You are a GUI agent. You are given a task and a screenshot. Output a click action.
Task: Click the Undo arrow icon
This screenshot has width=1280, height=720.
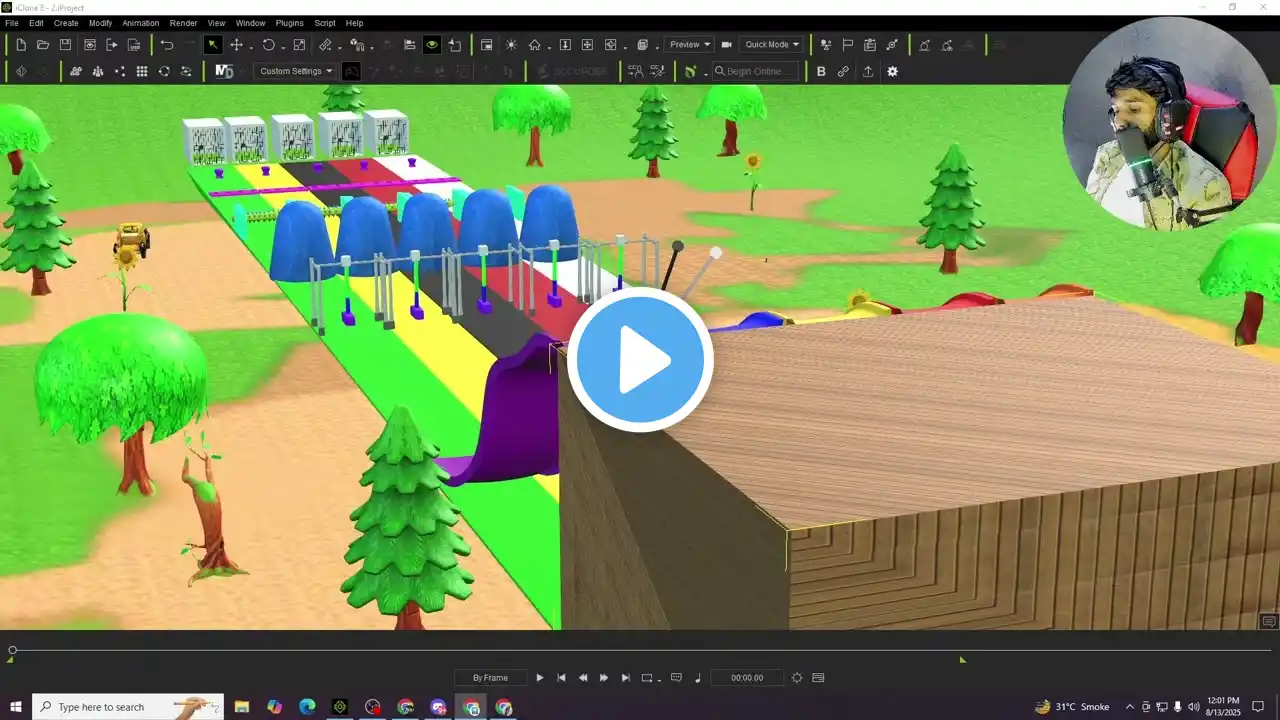(x=167, y=45)
